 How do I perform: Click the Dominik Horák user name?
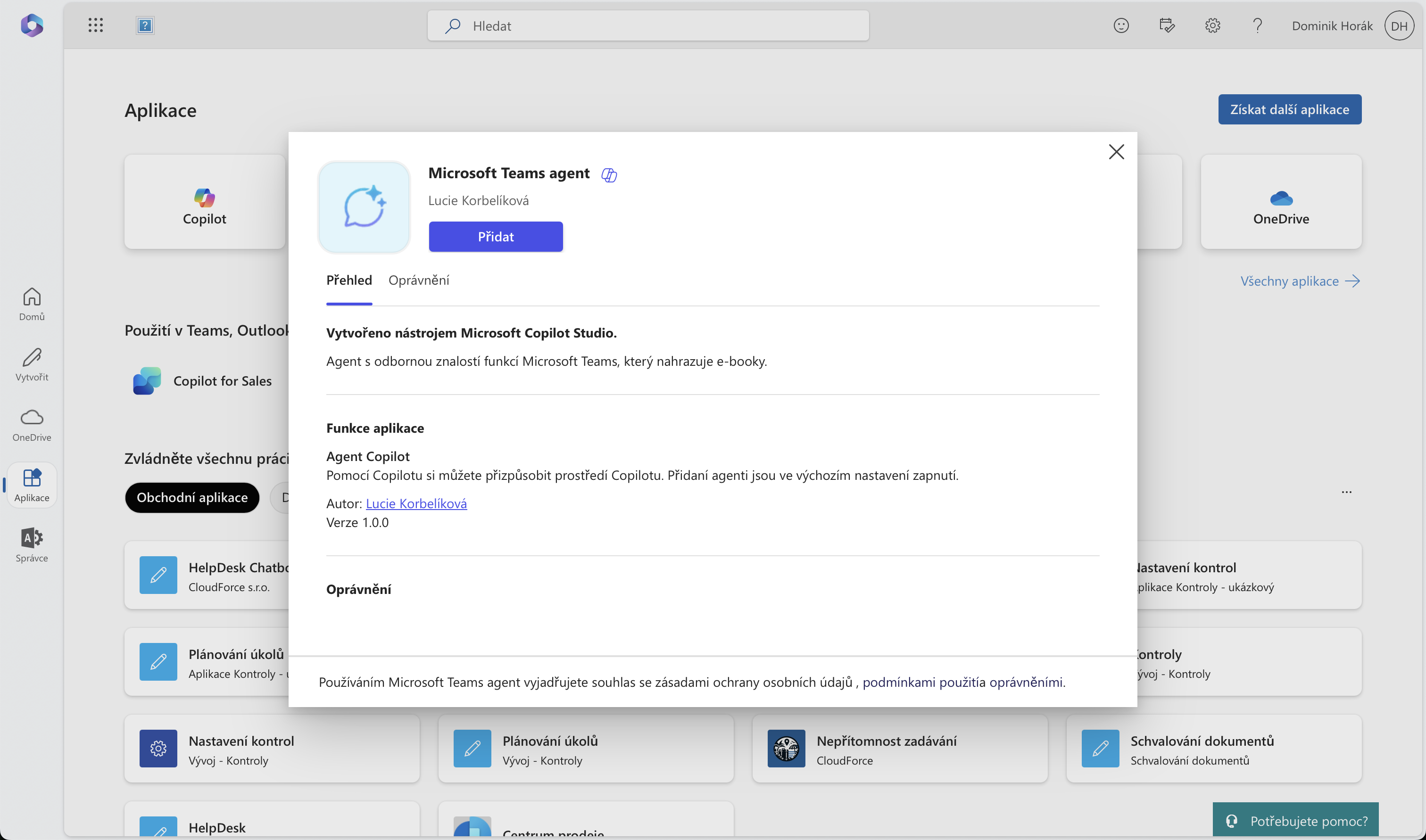click(1332, 26)
